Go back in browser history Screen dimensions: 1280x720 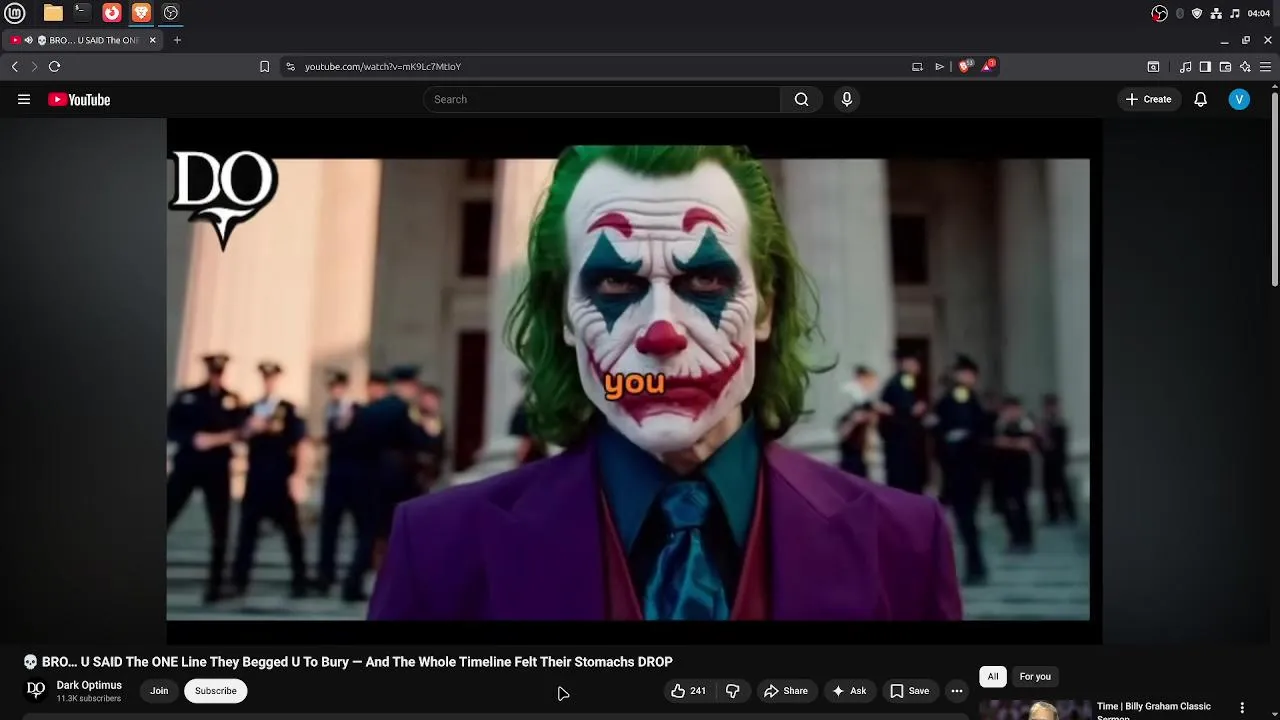click(14, 66)
